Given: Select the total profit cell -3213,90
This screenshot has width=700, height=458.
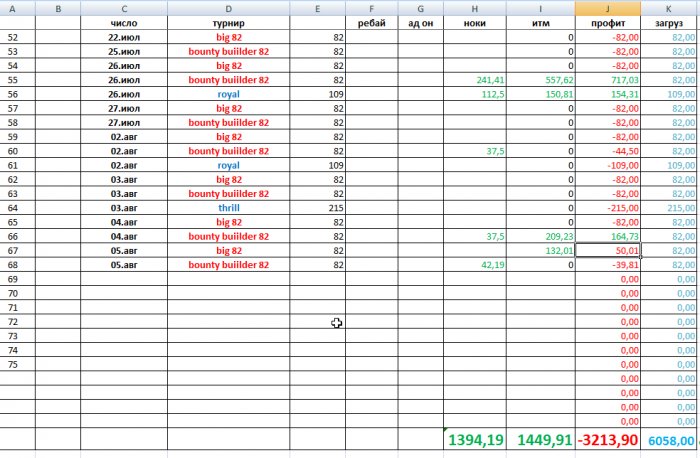Looking at the screenshot, I should click(608, 439).
